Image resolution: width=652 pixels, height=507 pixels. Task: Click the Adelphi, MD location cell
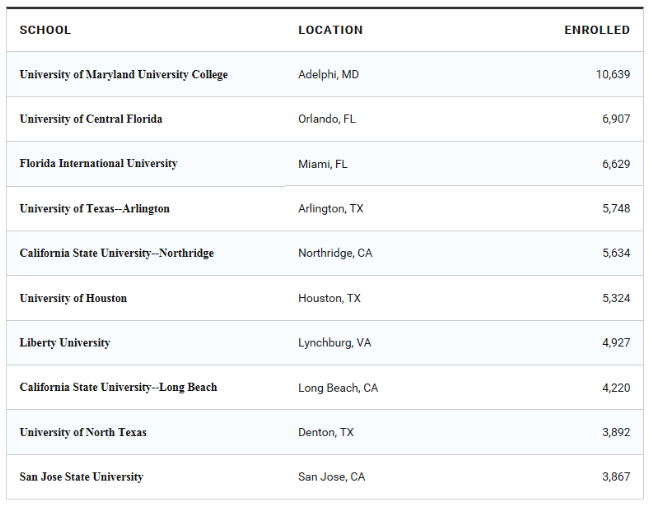328,75
